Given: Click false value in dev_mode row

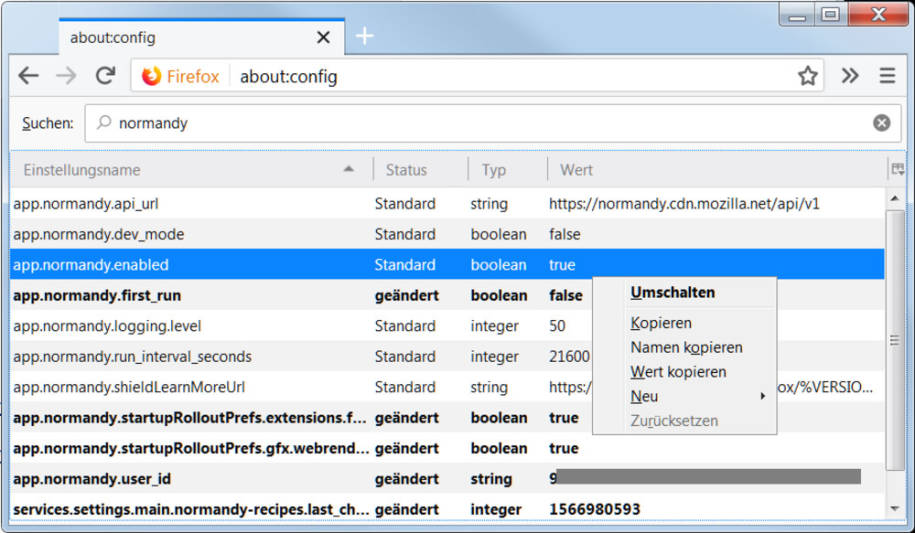Looking at the screenshot, I should click(564, 234).
